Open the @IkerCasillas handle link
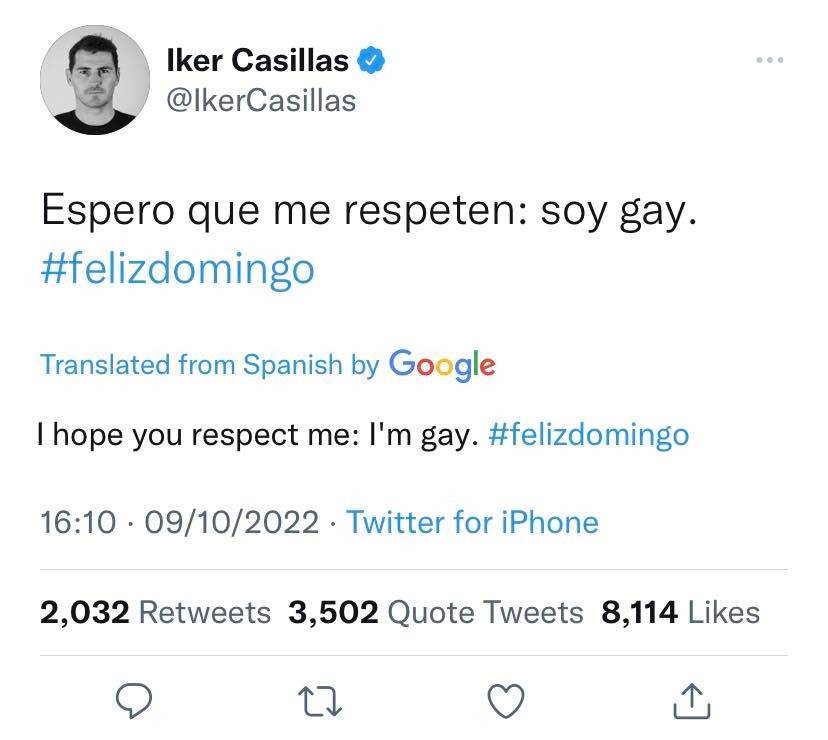The width and height of the screenshot is (828, 740). click(261, 100)
